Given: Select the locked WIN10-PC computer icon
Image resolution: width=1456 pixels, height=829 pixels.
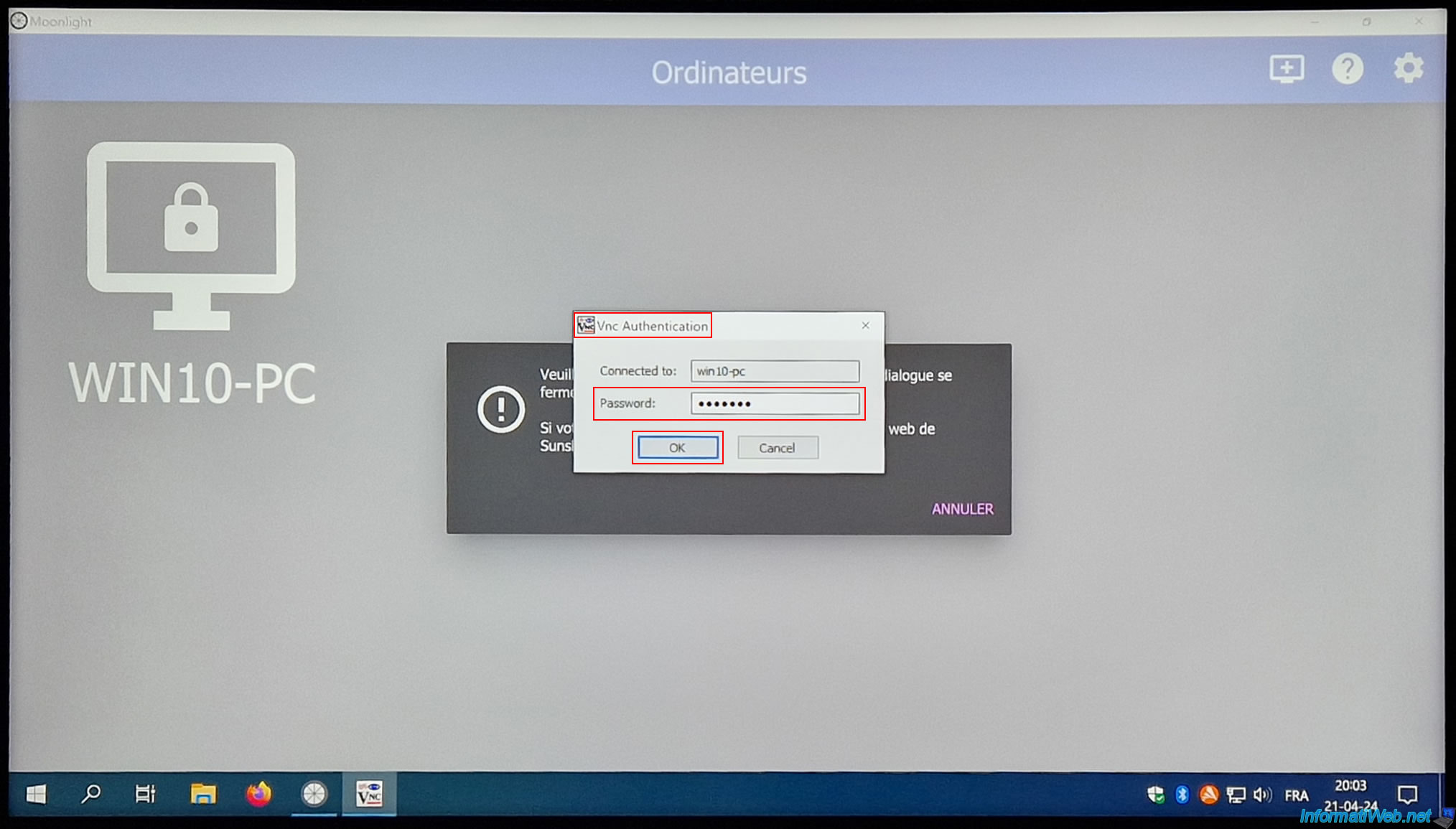Looking at the screenshot, I should click(191, 237).
